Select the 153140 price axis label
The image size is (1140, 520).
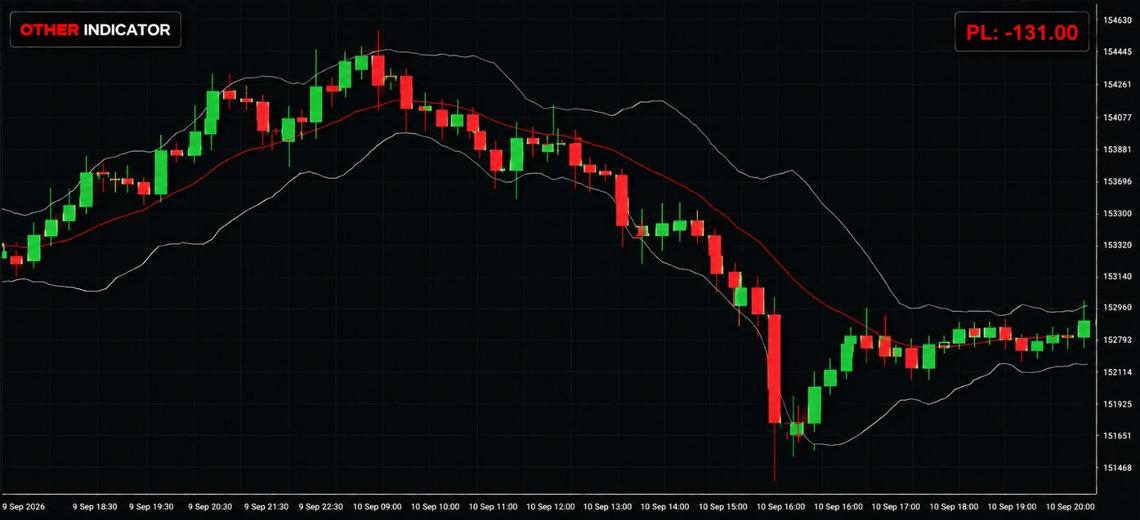pos(1118,277)
